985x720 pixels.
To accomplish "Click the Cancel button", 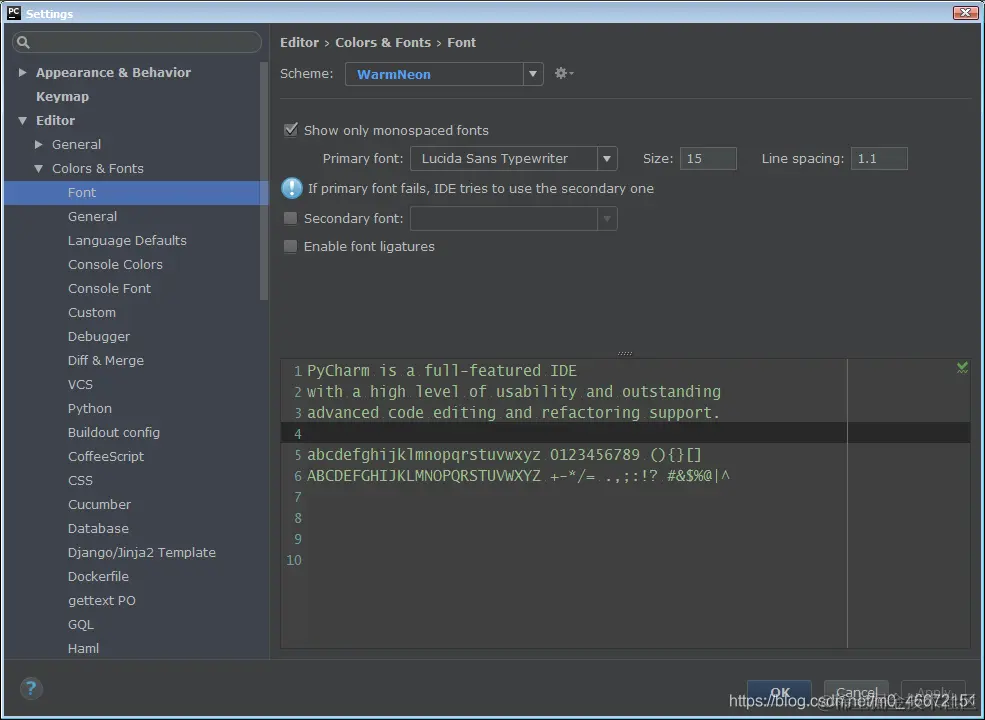I will pos(856,692).
